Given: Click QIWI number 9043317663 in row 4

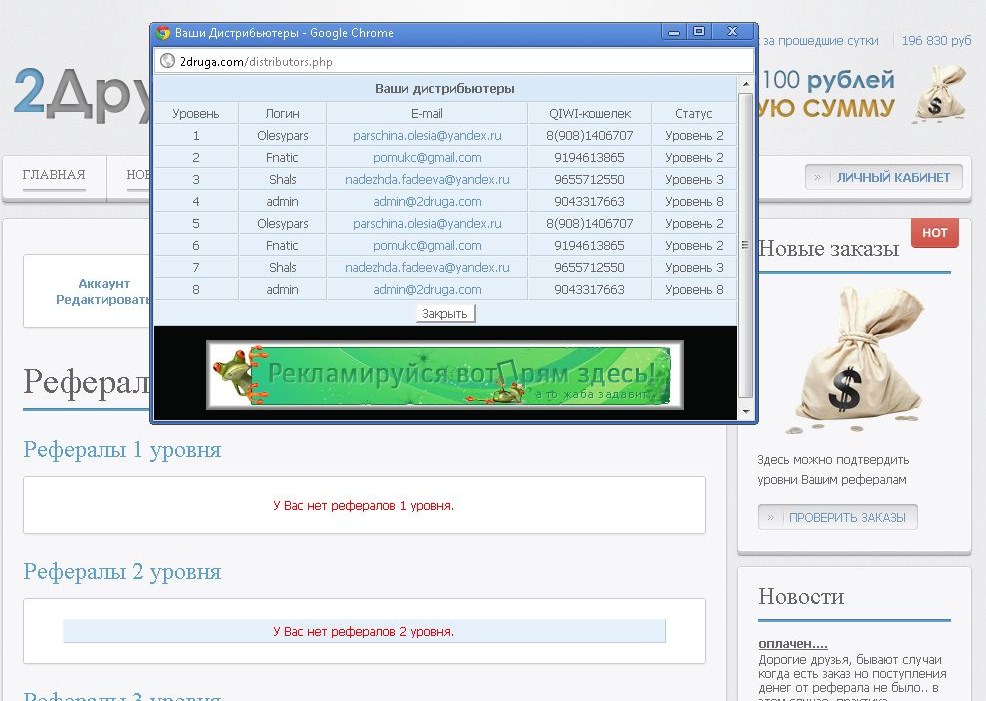Looking at the screenshot, I should (x=590, y=201).
